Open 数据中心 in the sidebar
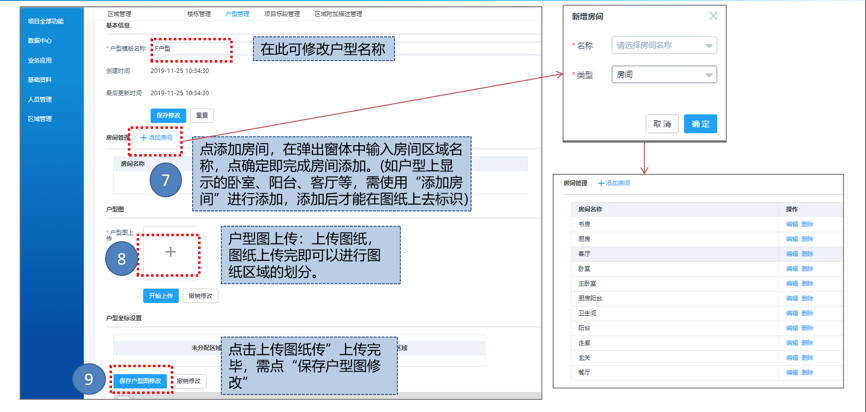Screen dimensions: 866x412 pyautogui.click(x=40, y=40)
